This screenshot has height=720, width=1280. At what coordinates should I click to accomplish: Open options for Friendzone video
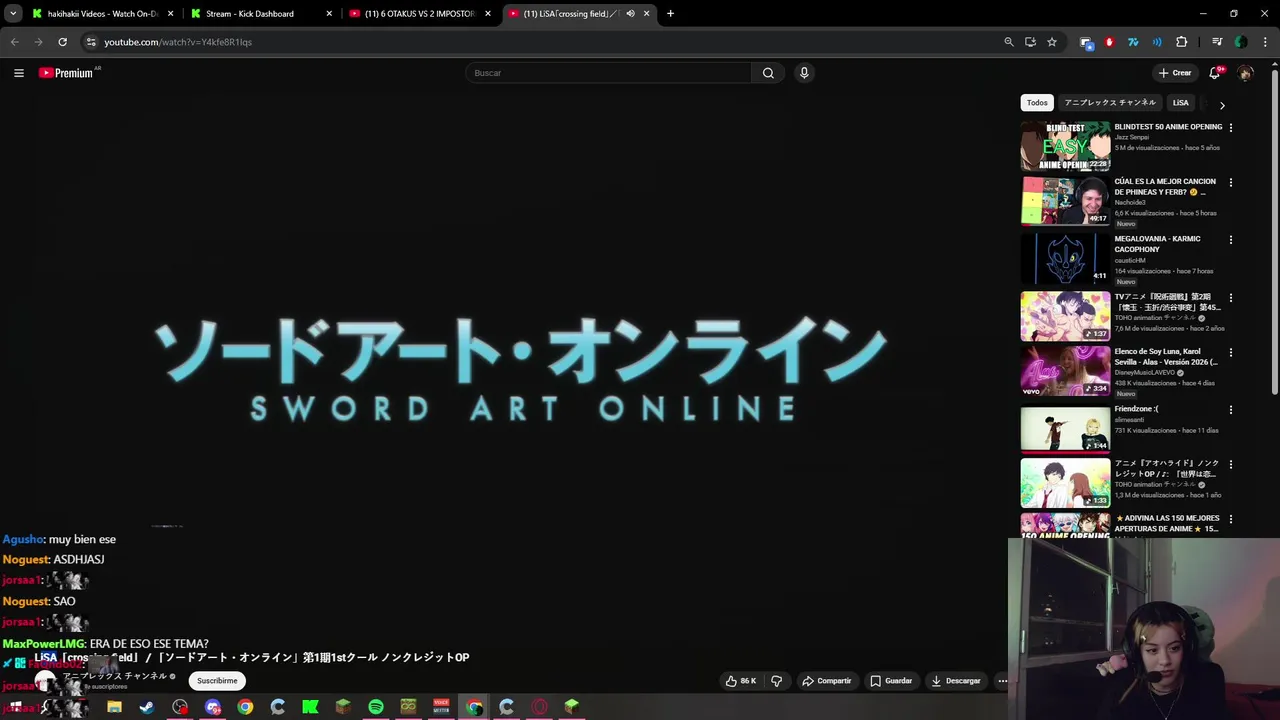1231,410
